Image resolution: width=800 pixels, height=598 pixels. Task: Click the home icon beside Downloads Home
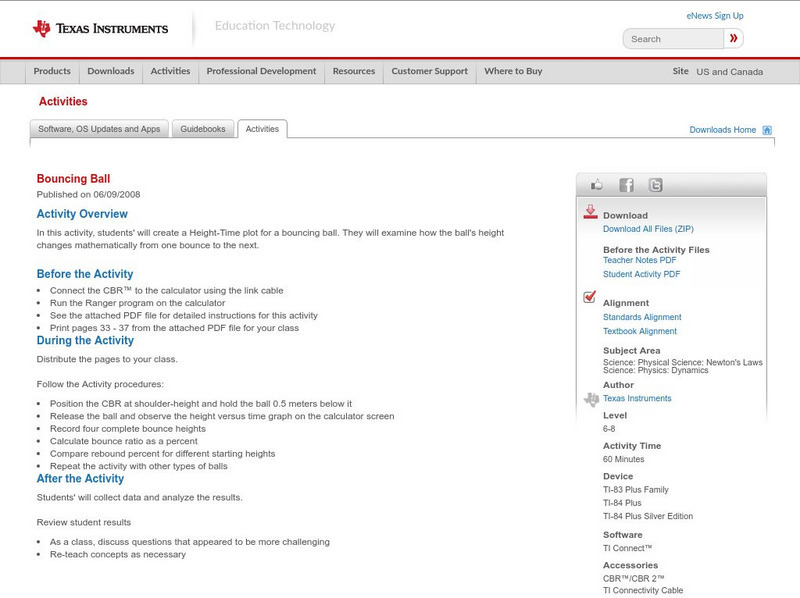(767, 130)
